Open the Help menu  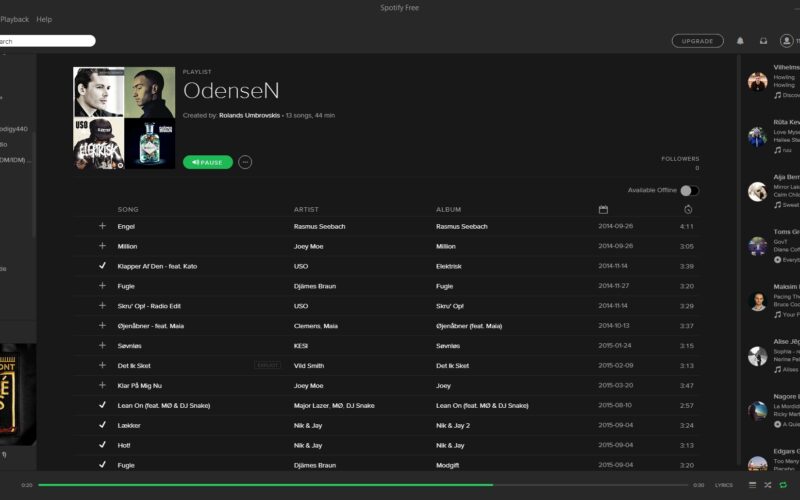click(44, 19)
